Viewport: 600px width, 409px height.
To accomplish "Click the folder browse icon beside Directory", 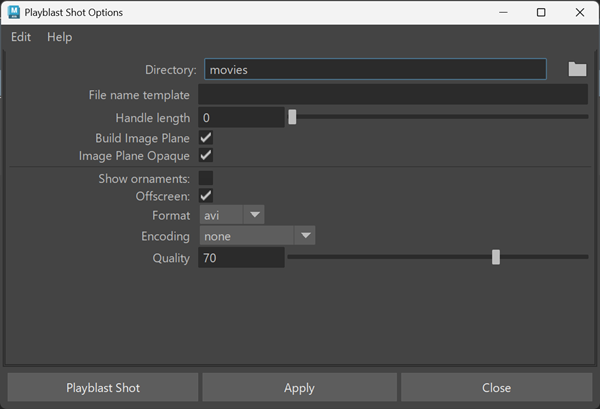I will coord(577,69).
